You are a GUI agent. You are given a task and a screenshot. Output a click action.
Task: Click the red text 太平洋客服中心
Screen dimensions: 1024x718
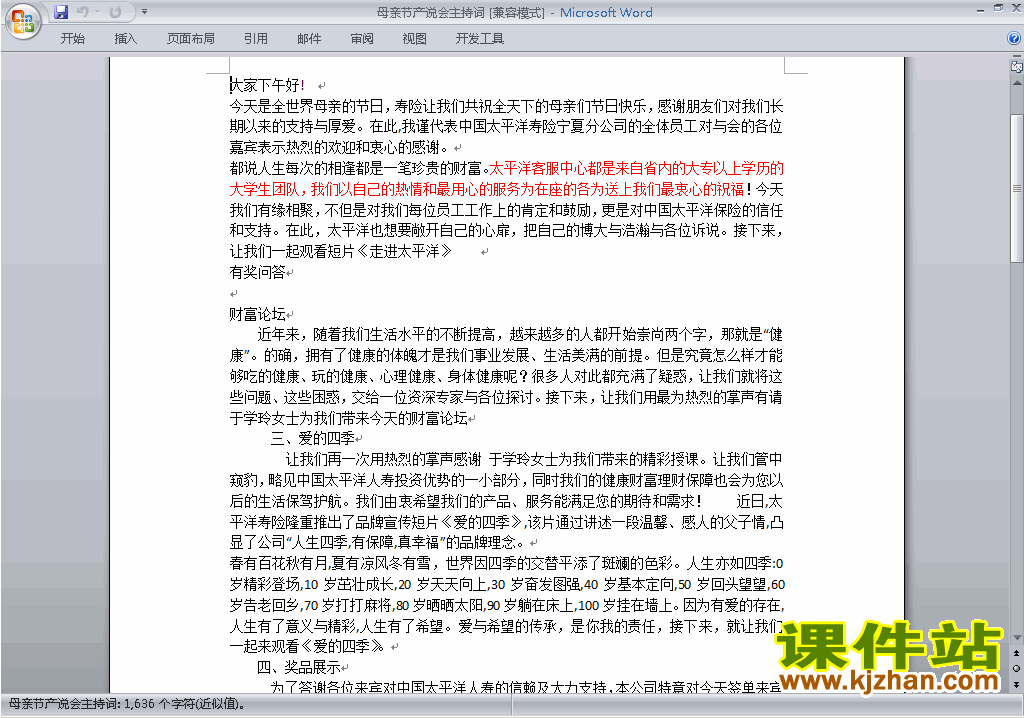[x=537, y=169]
